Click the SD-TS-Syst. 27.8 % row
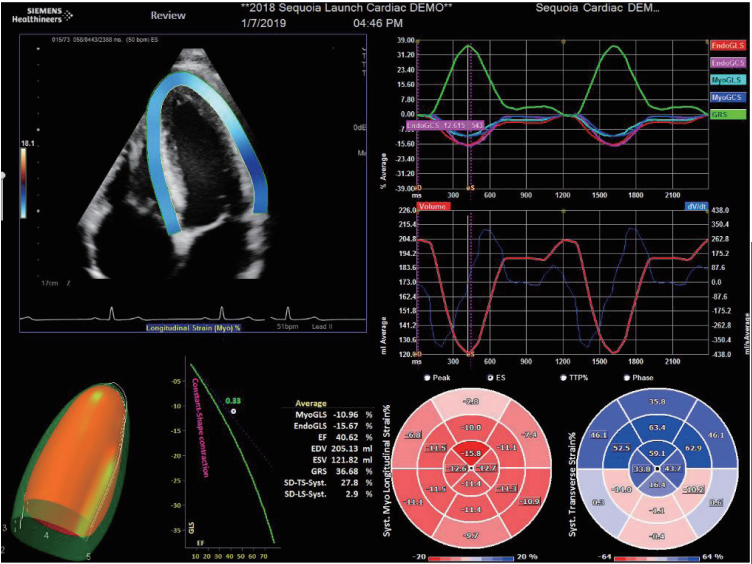 pyautogui.click(x=330, y=482)
